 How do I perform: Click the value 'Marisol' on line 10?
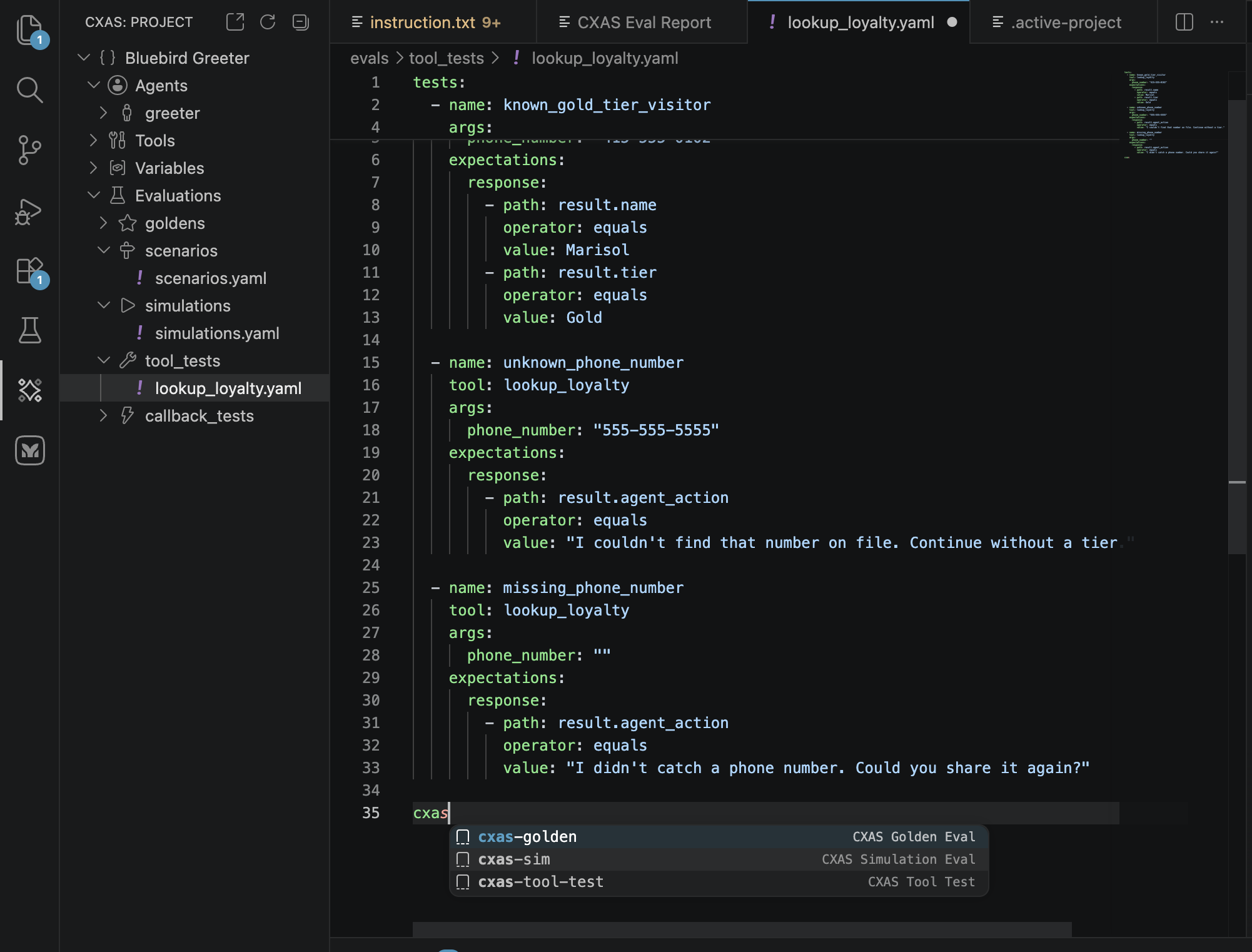tap(597, 250)
